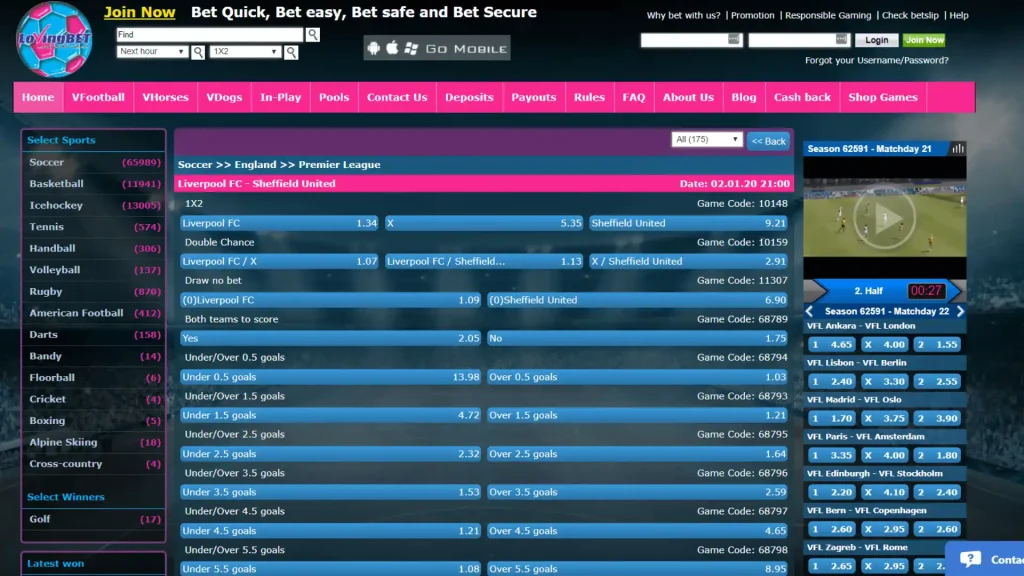
Task: Open the All (175) filter dropdown
Action: tap(707, 139)
